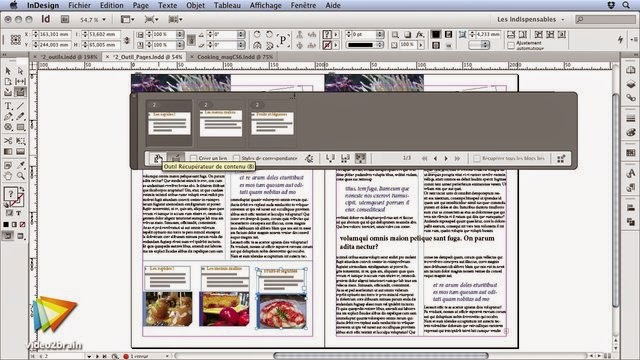This screenshot has width=640, height=360.
Task: Select the Gap tool
Action: 20,82
